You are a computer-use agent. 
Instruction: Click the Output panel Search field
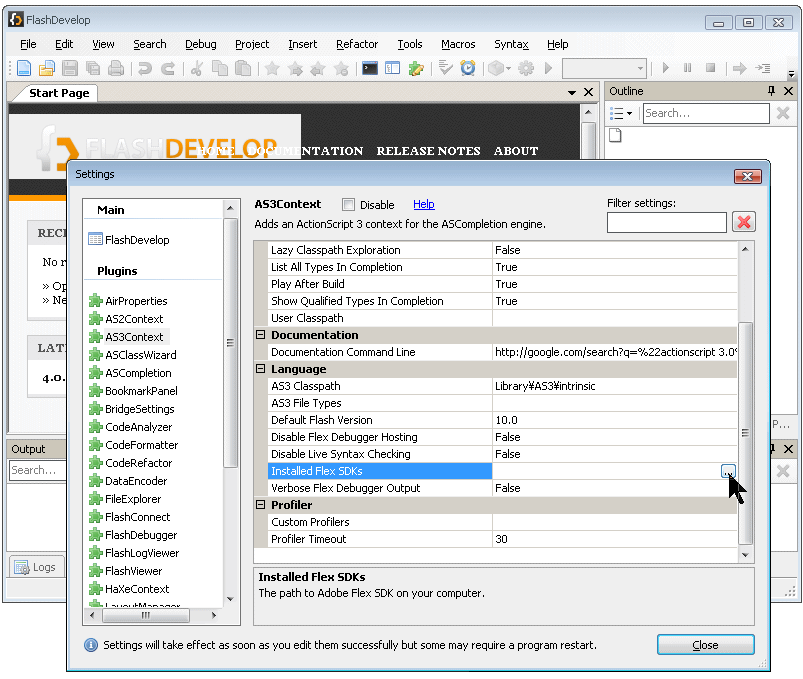tap(37, 470)
